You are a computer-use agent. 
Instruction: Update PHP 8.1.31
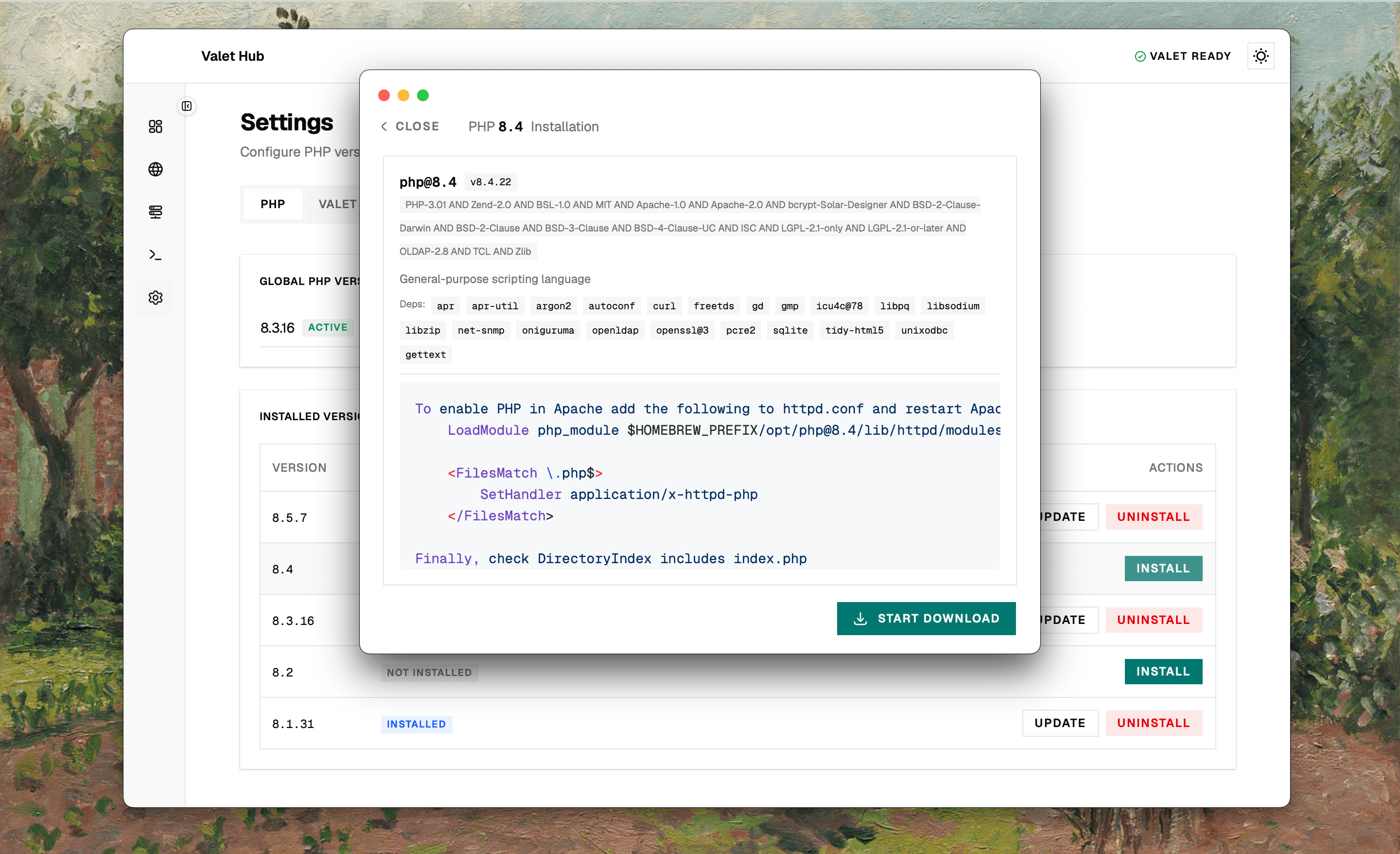pos(1060,723)
